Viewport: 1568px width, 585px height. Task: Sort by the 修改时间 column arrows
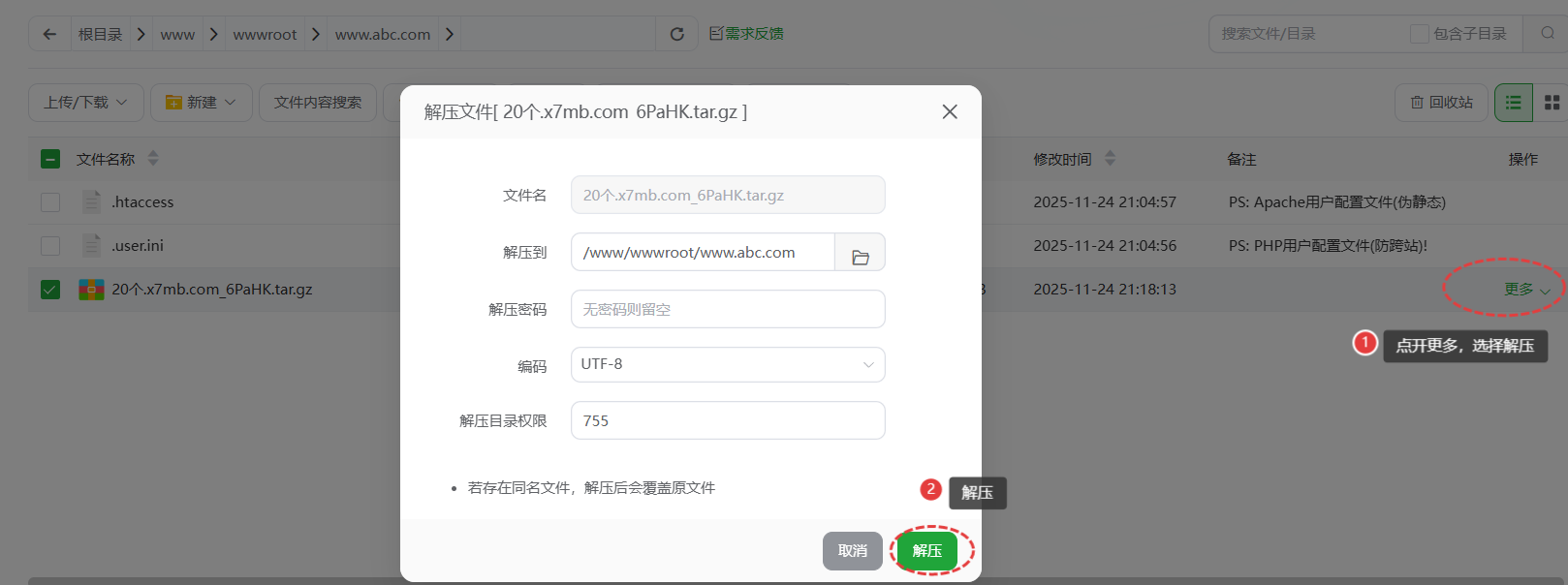click(x=1110, y=159)
